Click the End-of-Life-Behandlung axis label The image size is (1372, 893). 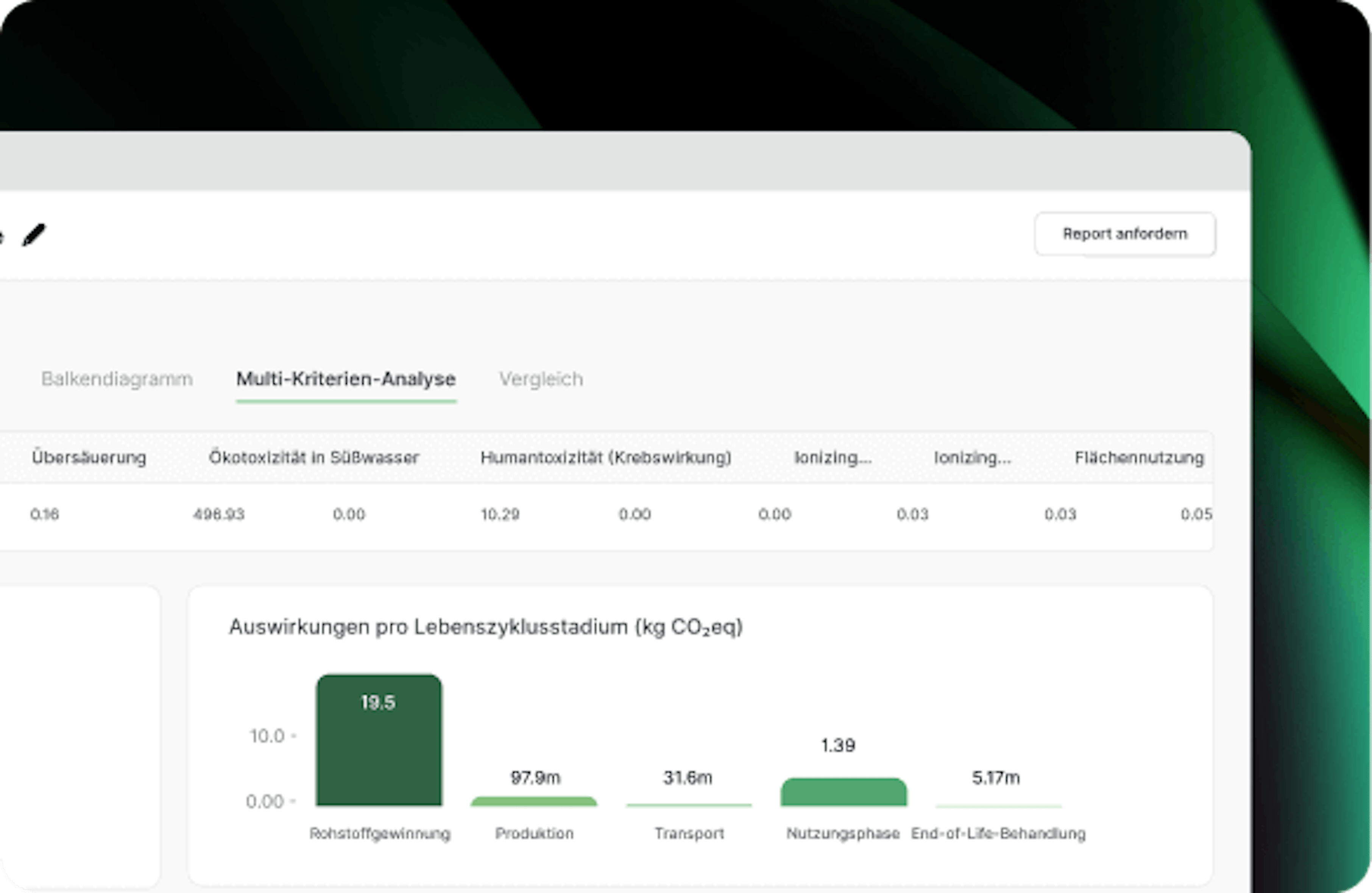click(x=998, y=833)
